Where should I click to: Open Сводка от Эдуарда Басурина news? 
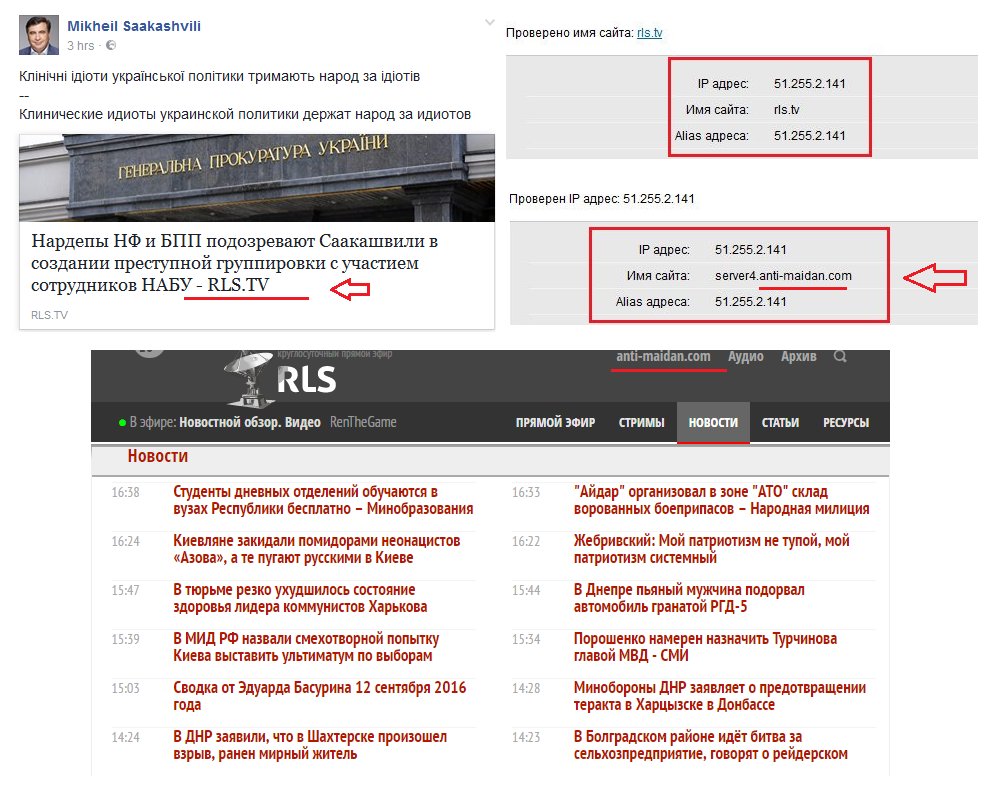tap(320, 696)
